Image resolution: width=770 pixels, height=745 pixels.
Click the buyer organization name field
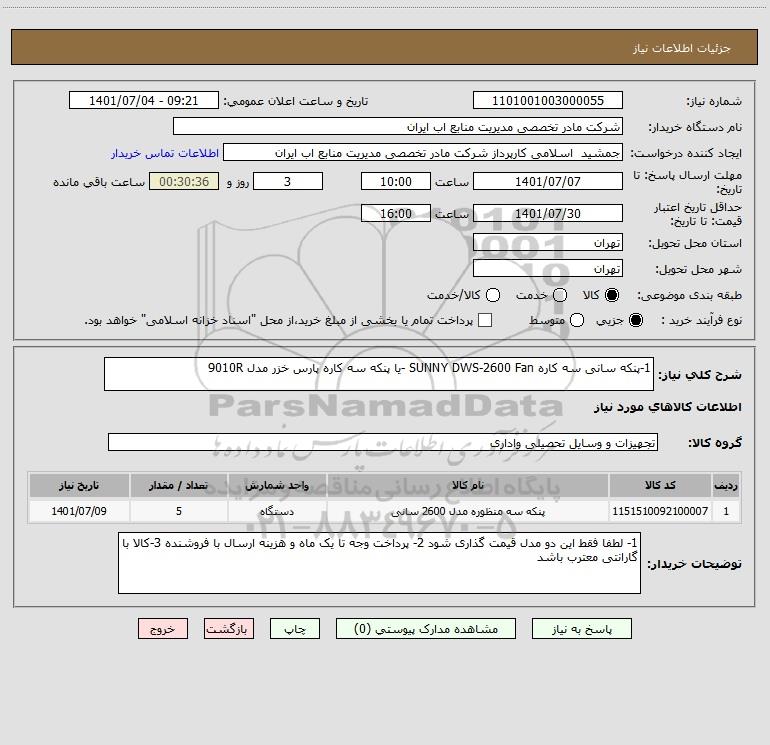point(398,126)
